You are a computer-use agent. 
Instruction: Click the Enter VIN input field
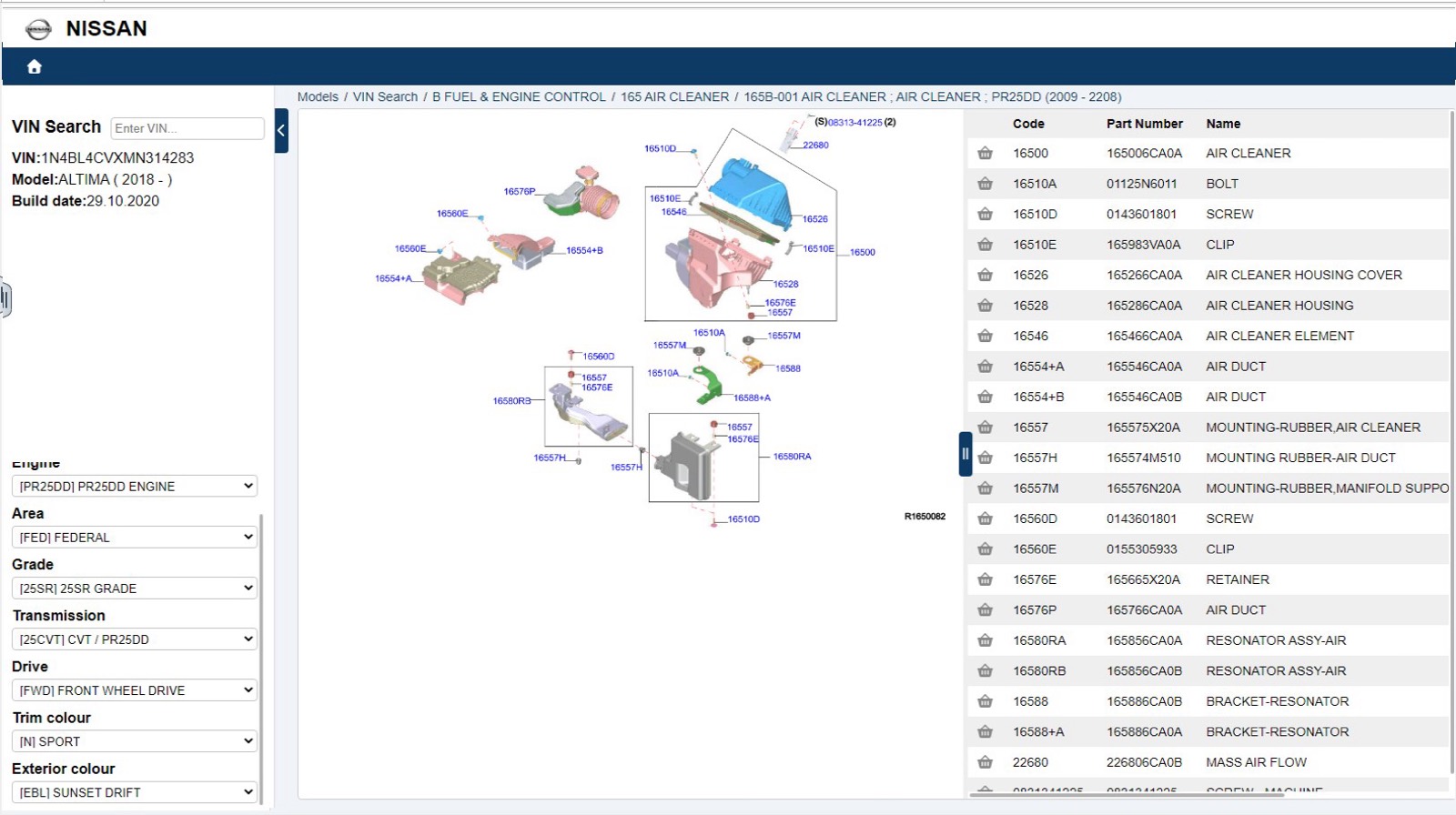point(187,128)
